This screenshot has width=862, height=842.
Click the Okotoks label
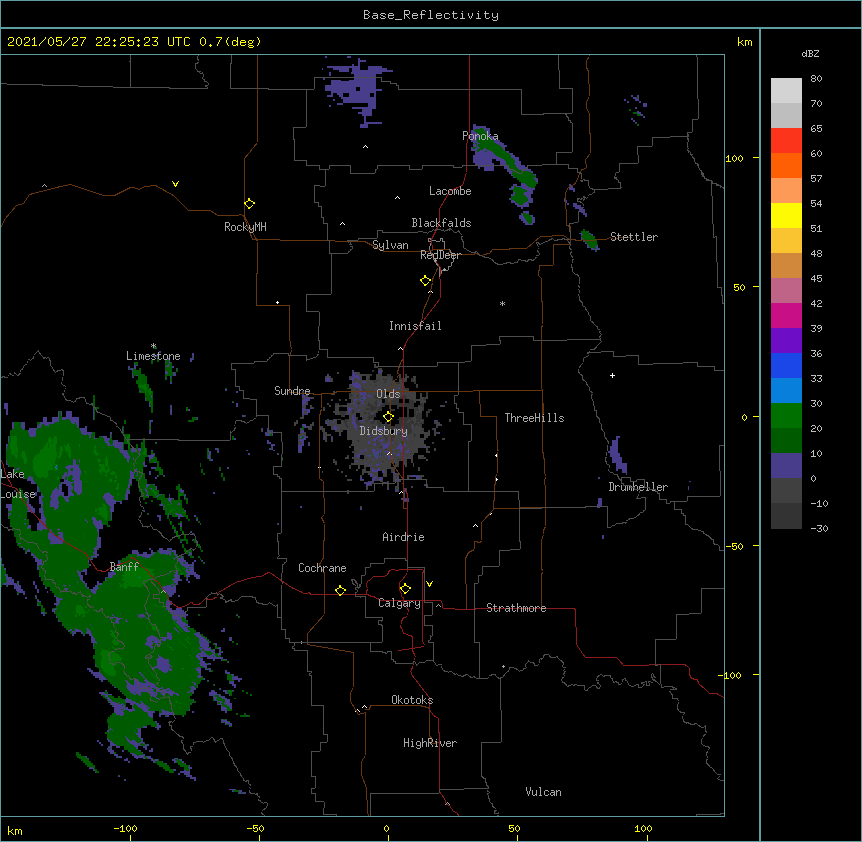412,700
